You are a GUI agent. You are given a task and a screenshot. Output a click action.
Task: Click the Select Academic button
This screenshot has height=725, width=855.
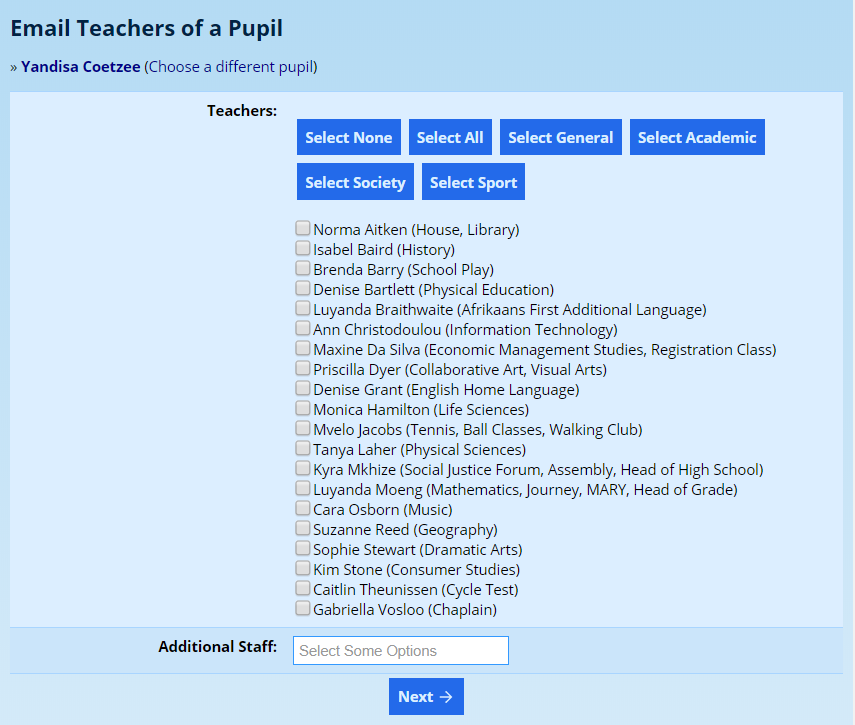pos(697,138)
